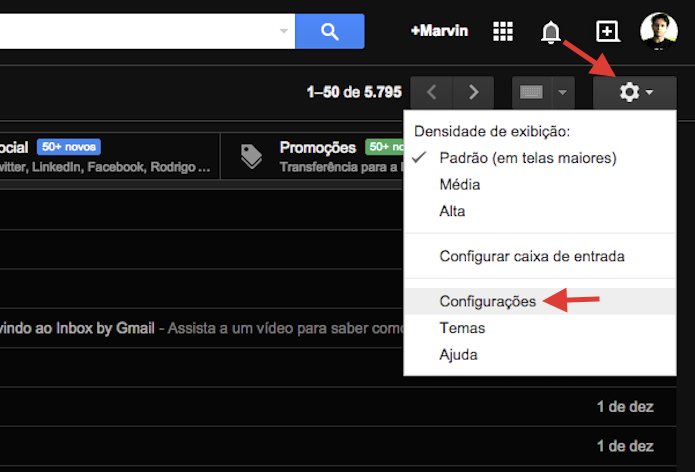
Task: Open the notifications bell
Action: 551,32
